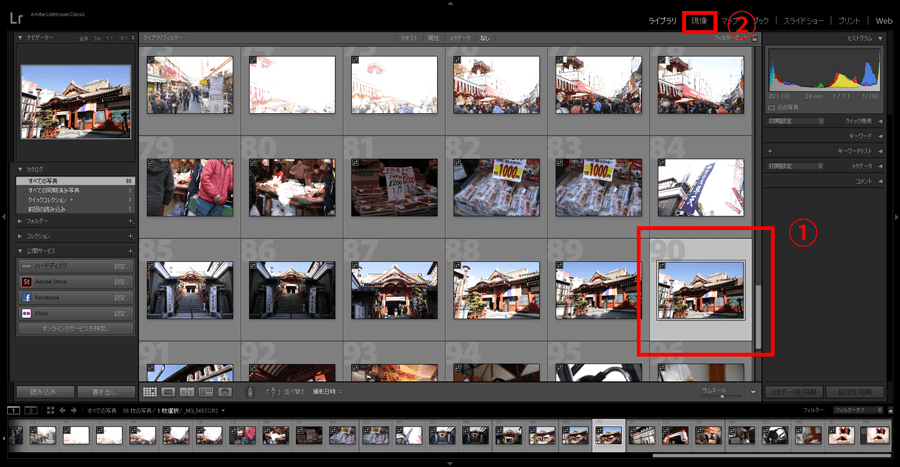Expand the キーワード panel

(880, 136)
